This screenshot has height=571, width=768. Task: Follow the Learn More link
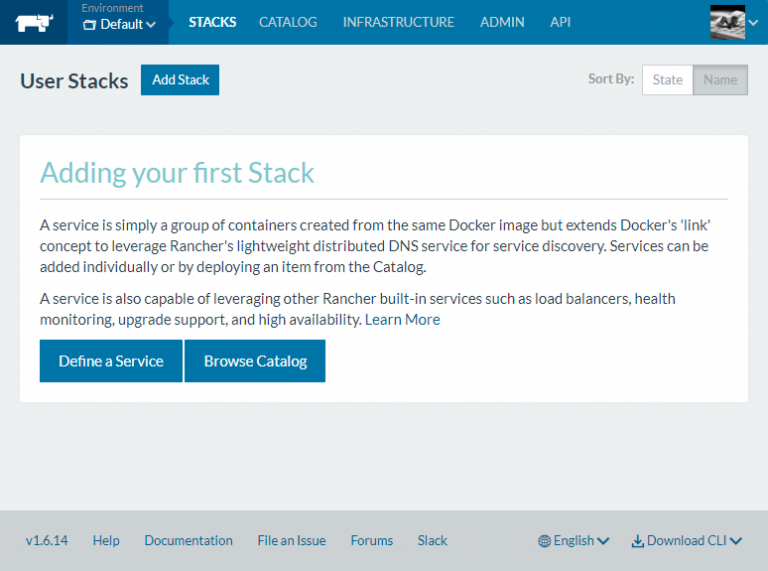(402, 320)
